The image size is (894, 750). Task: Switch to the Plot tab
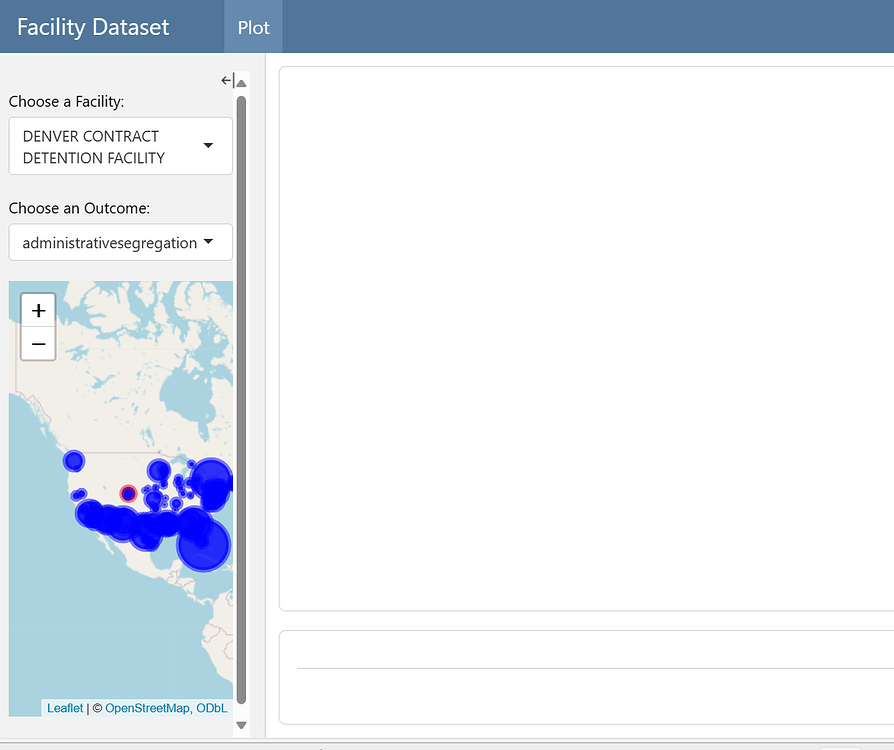(x=253, y=27)
